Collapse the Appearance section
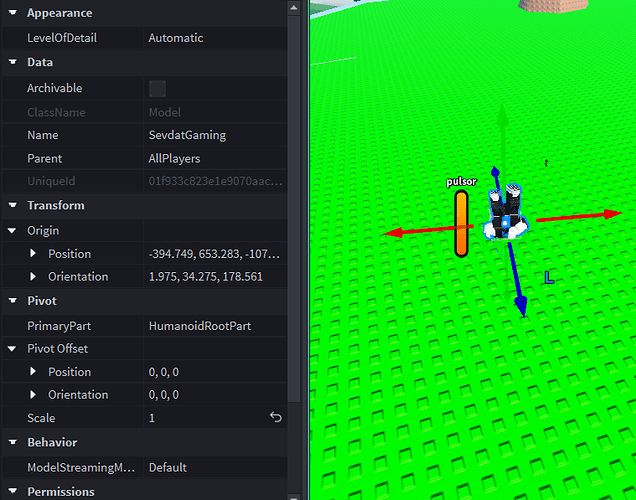 [13, 13]
